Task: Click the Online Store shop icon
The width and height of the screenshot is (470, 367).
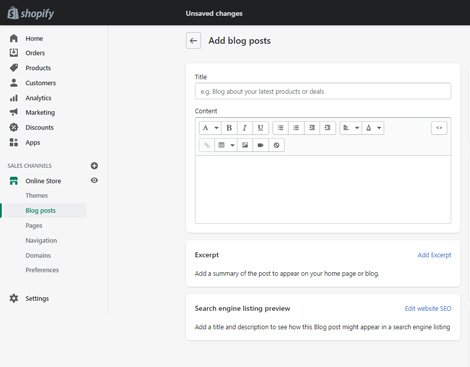Action: (14, 181)
